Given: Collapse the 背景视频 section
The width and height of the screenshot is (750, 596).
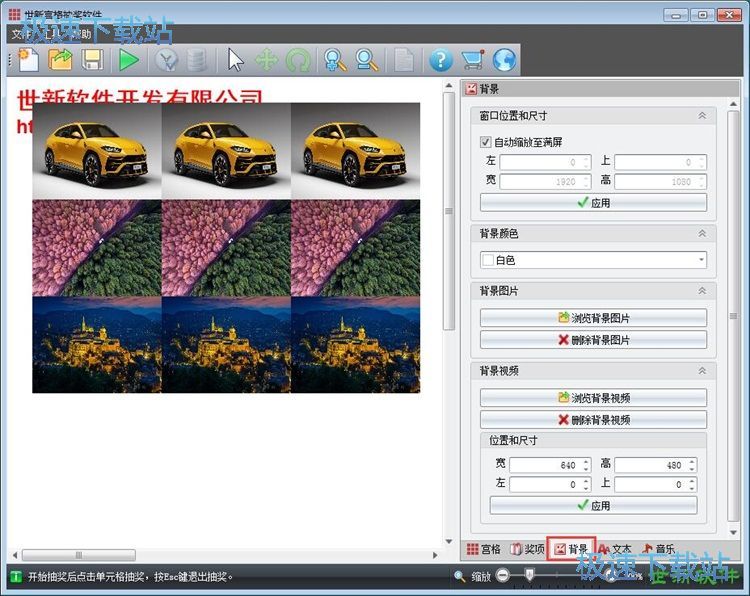Looking at the screenshot, I should 702,371.
